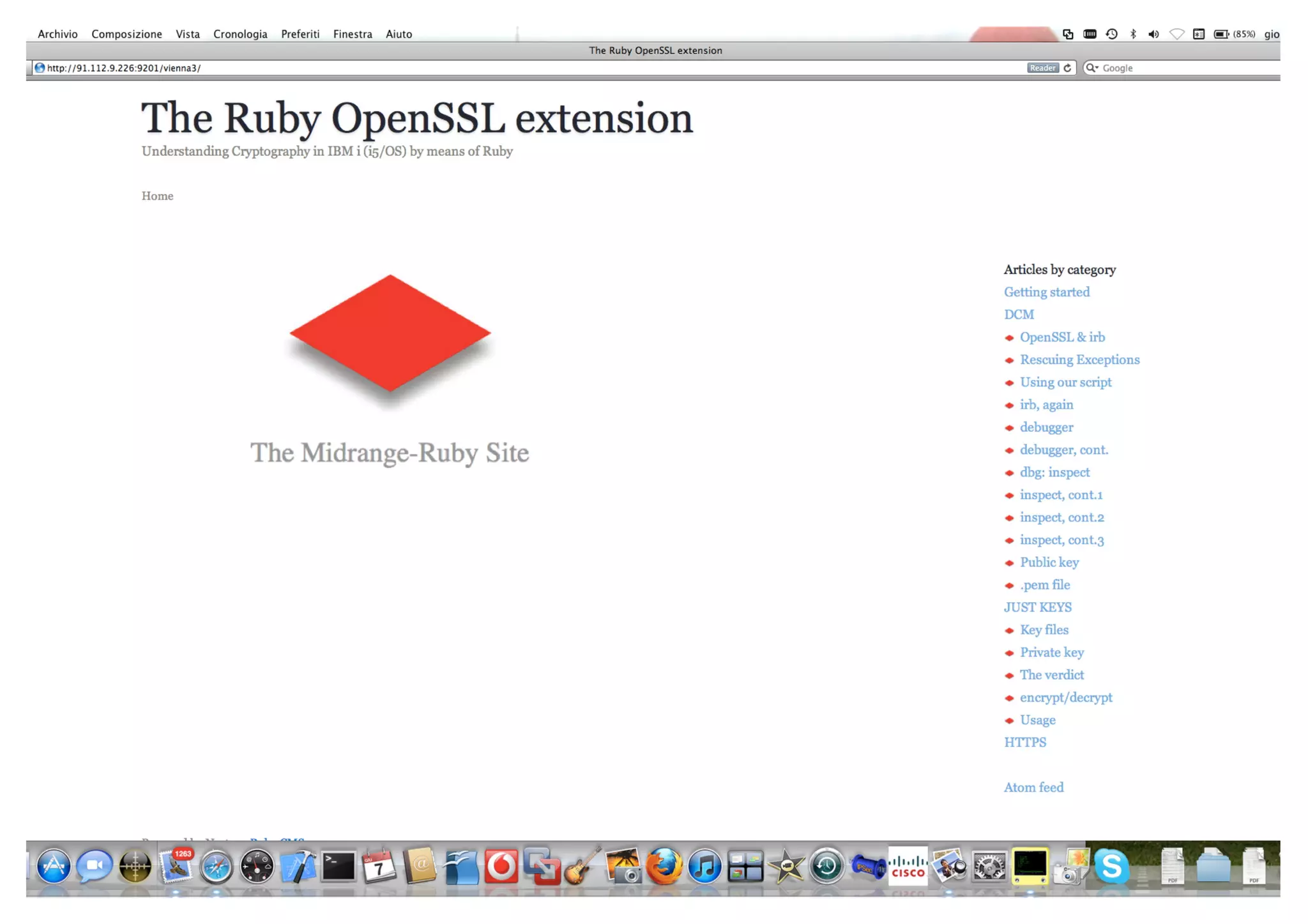Click the red ruby diamond image
Viewport: 1308px width, 924px height.
point(390,333)
